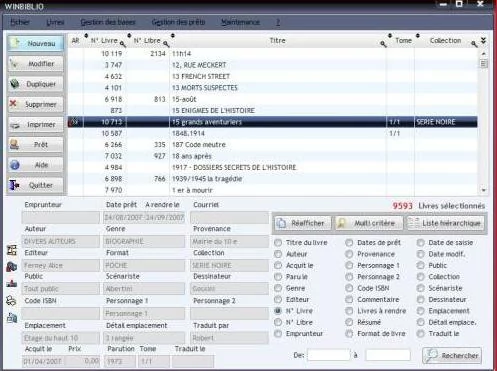The width and height of the screenshot is (497, 371).
Task: Open Multi critère search
Action: [369, 223]
